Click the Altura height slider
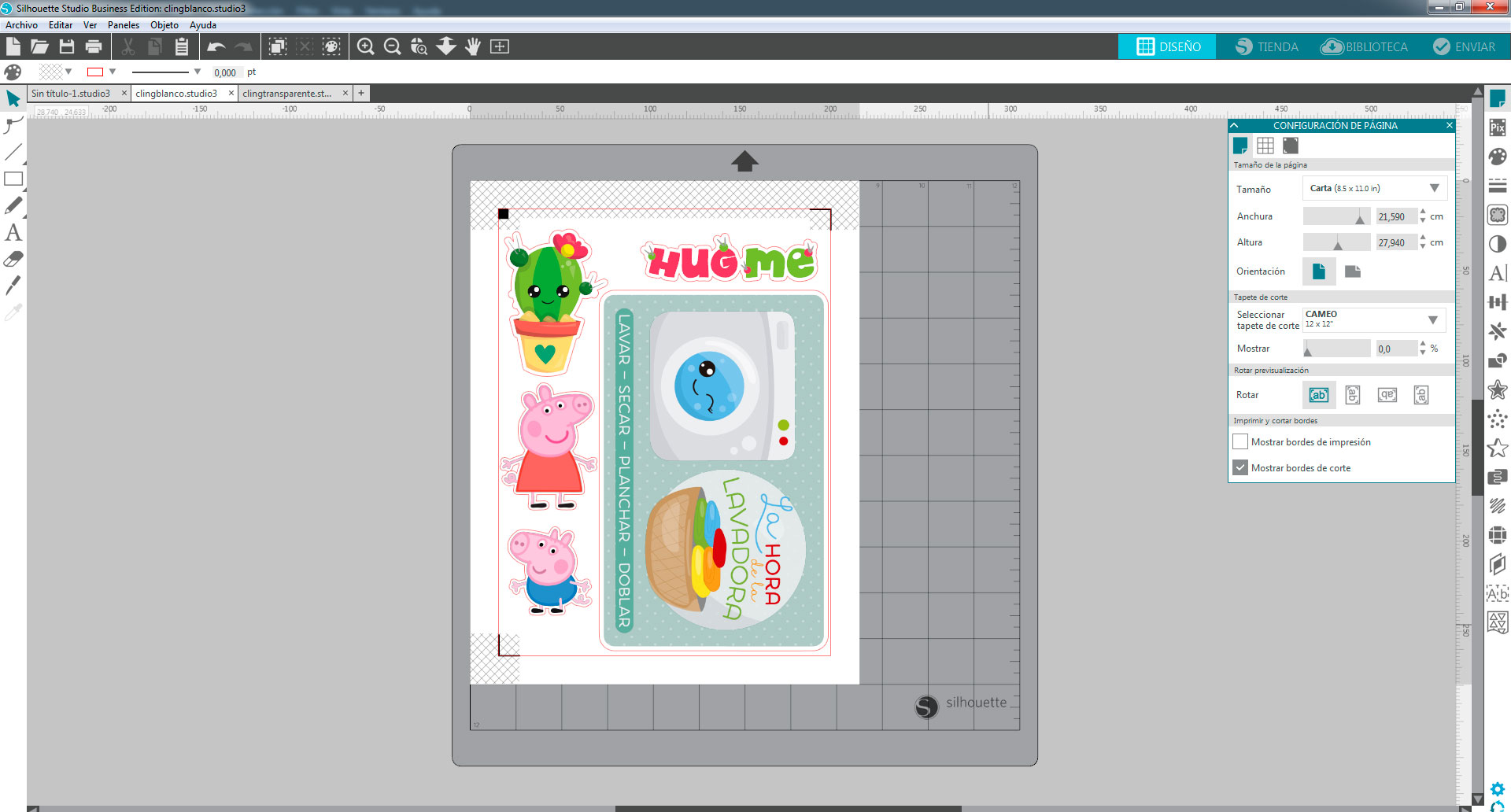This screenshot has height=812, width=1511. coord(1337,242)
